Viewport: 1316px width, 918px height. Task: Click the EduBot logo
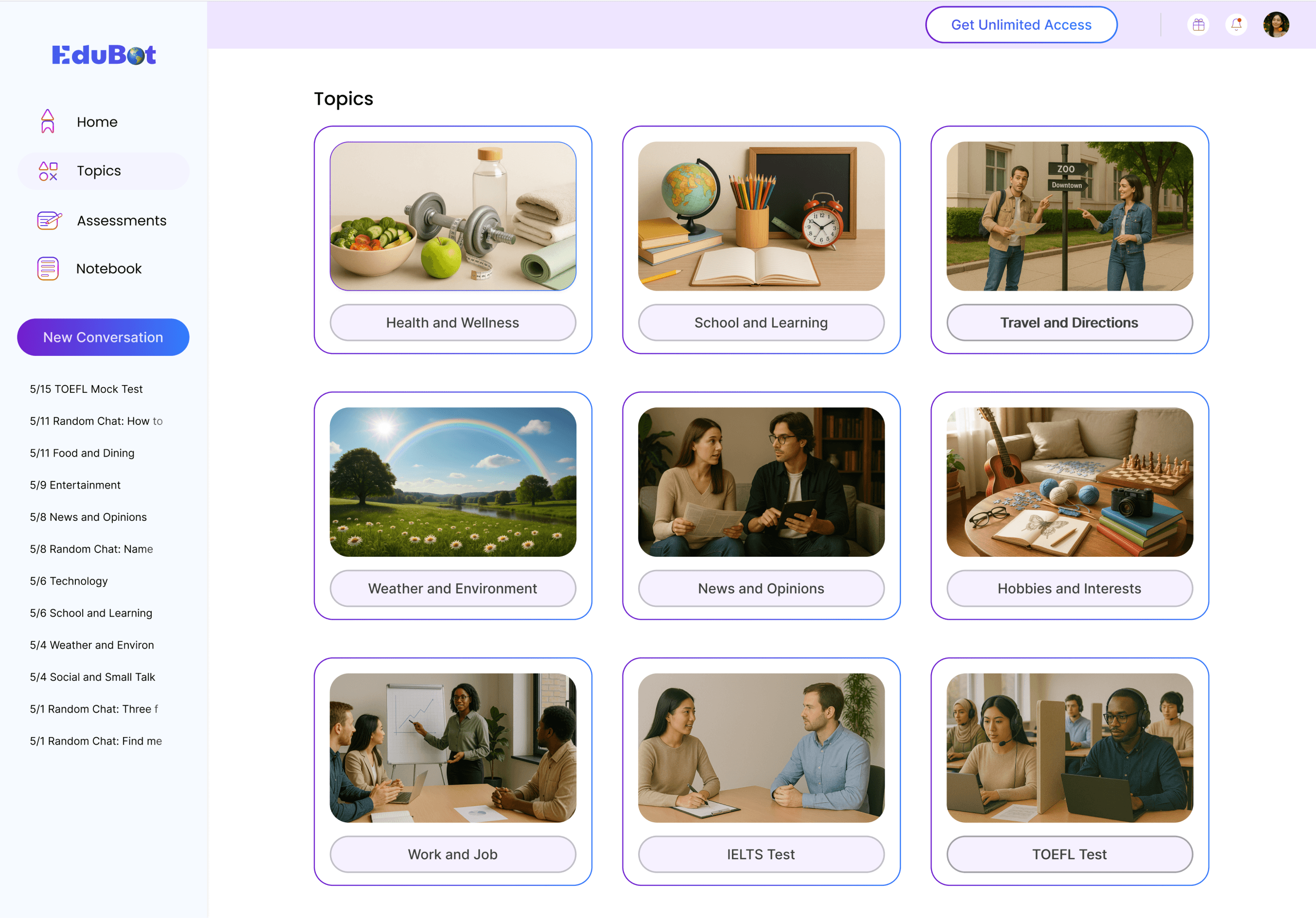point(104,55)
